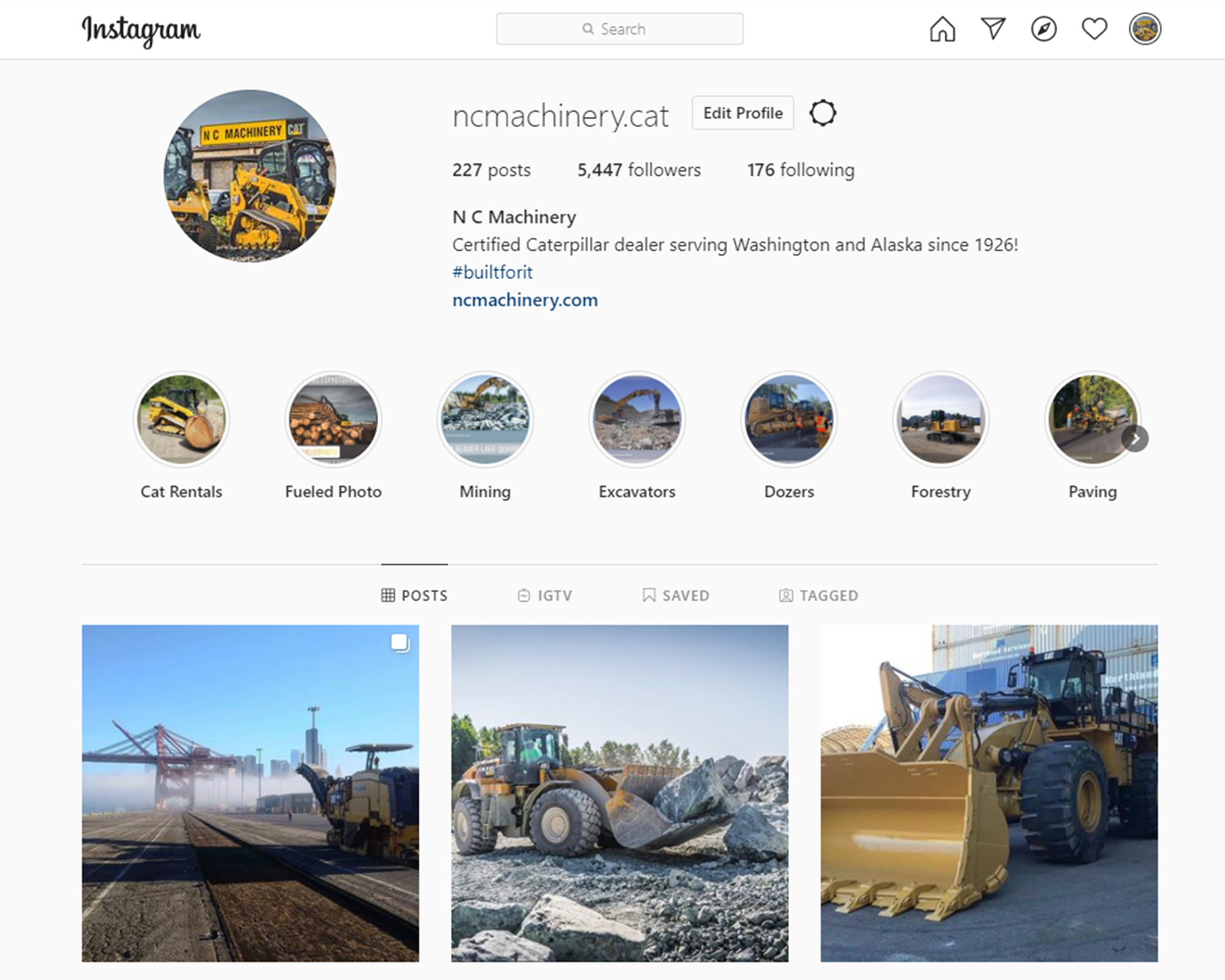
Task: Open the Mining highlight
Action: click(485, 420)
